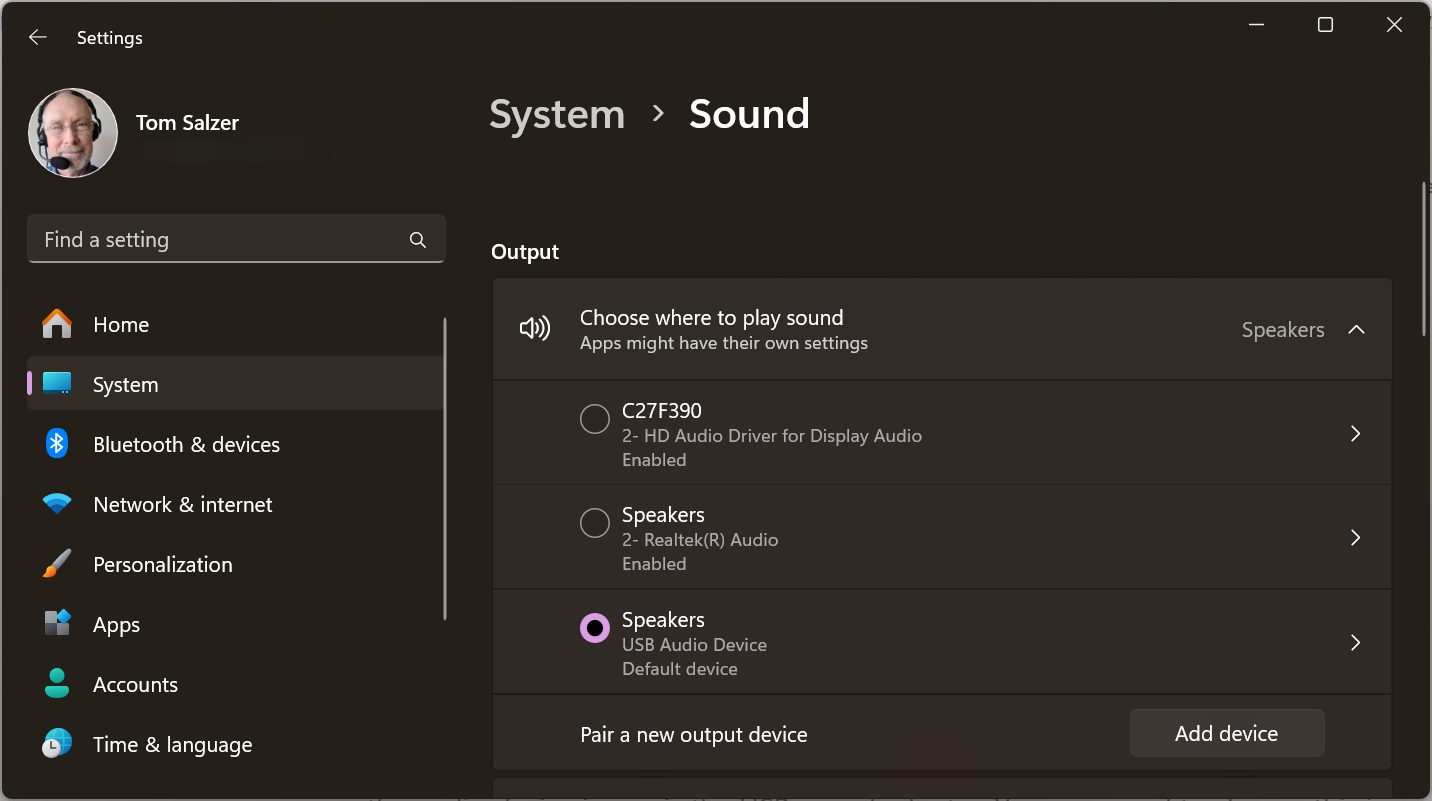The height and width of the screenshot is (801, 1432).
Task: Click the Apps icon in sidebar
Action: tap(57, 624)
